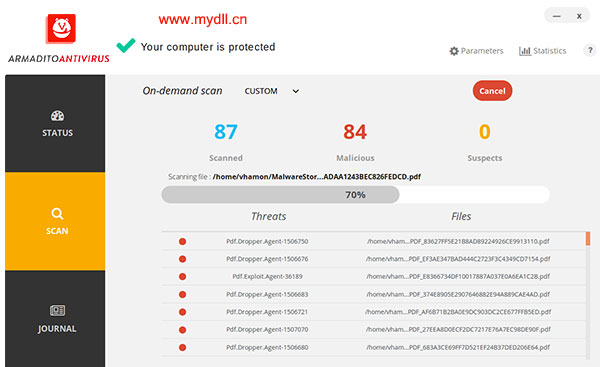Click file path PDF_AF6B71B2BA0E9DC903DC2CE677FFB5ED.pdf
Screen dimensions: 600x367
pyautogui.click(x=458, y=312)
